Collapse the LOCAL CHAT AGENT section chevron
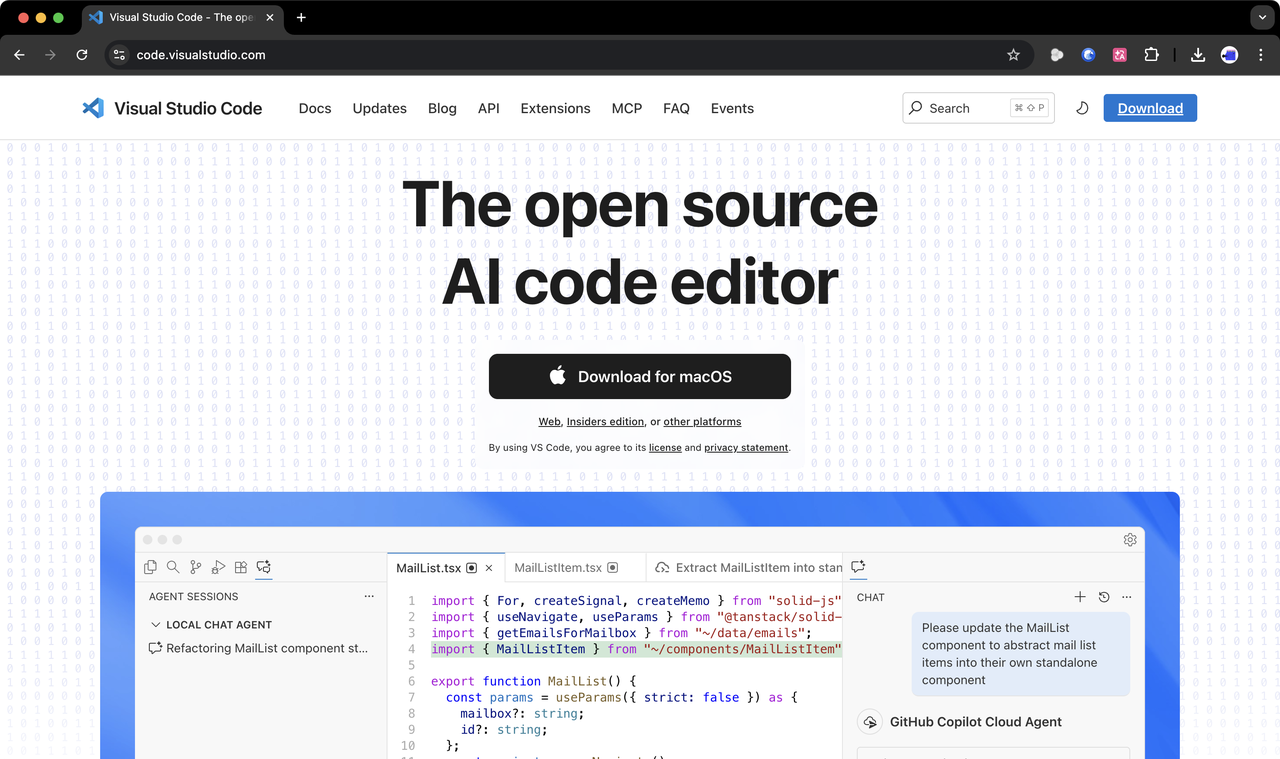 pyautogui.click(x=155, y=625)
